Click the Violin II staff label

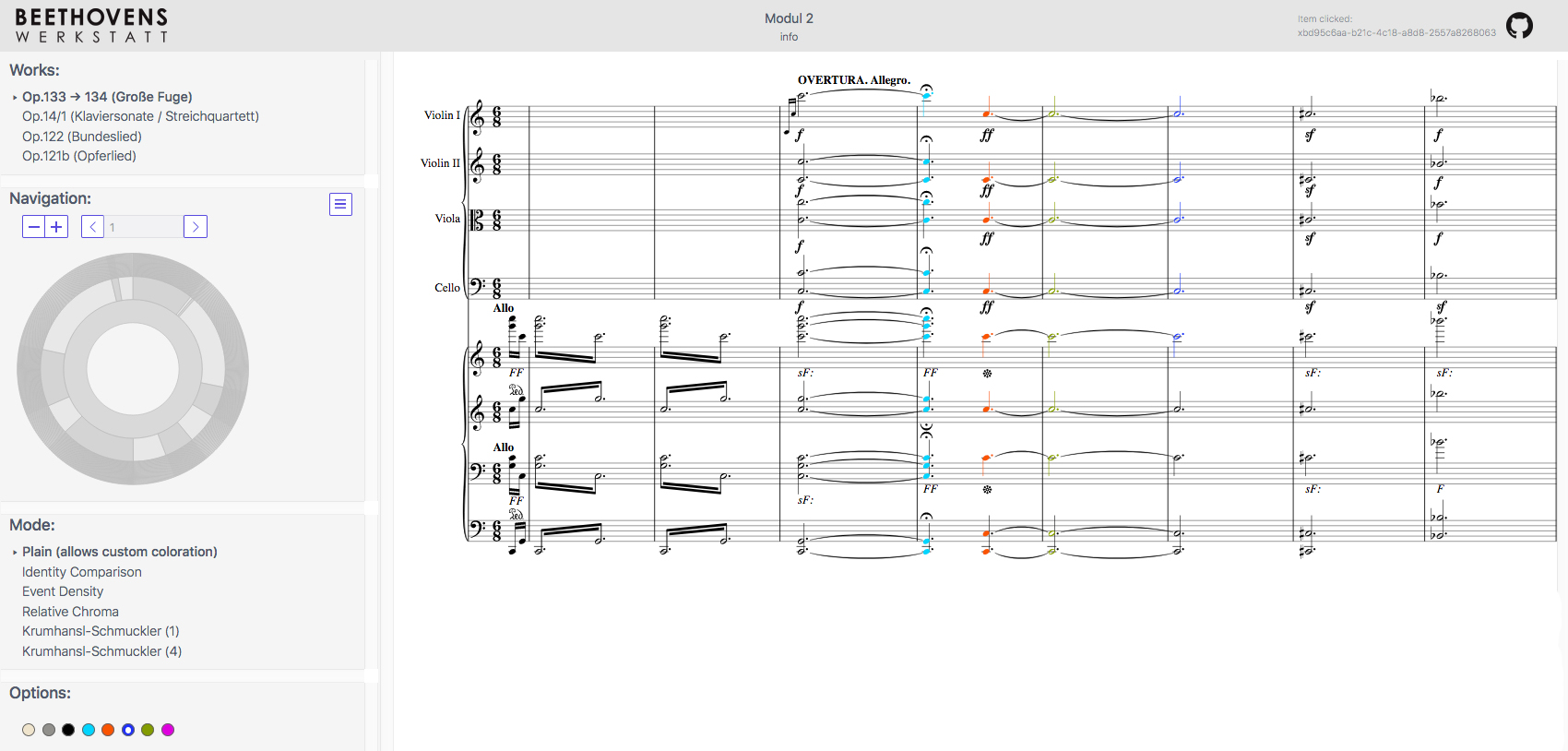[x=440, y=163]
